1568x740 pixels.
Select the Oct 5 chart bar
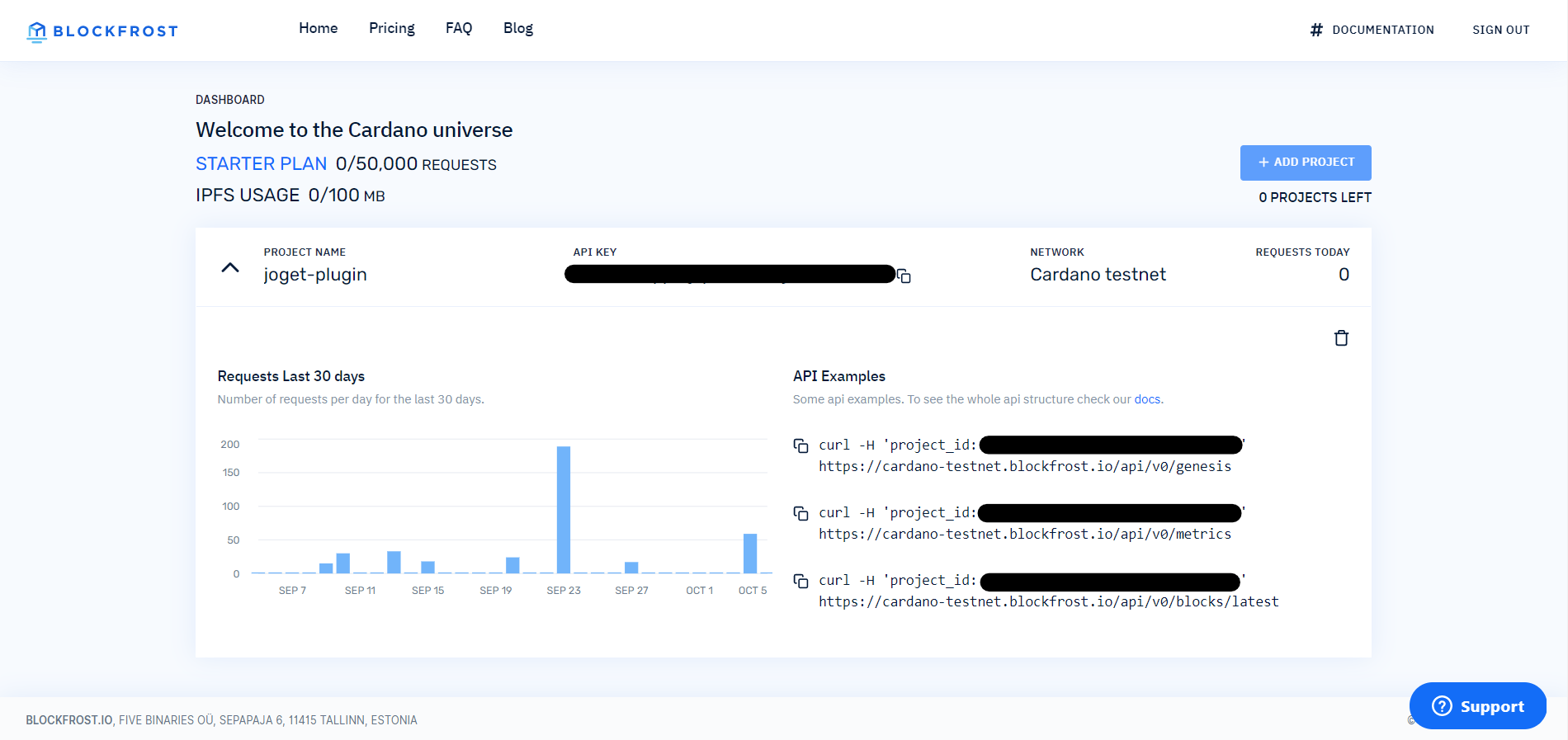tap(750, 554)
